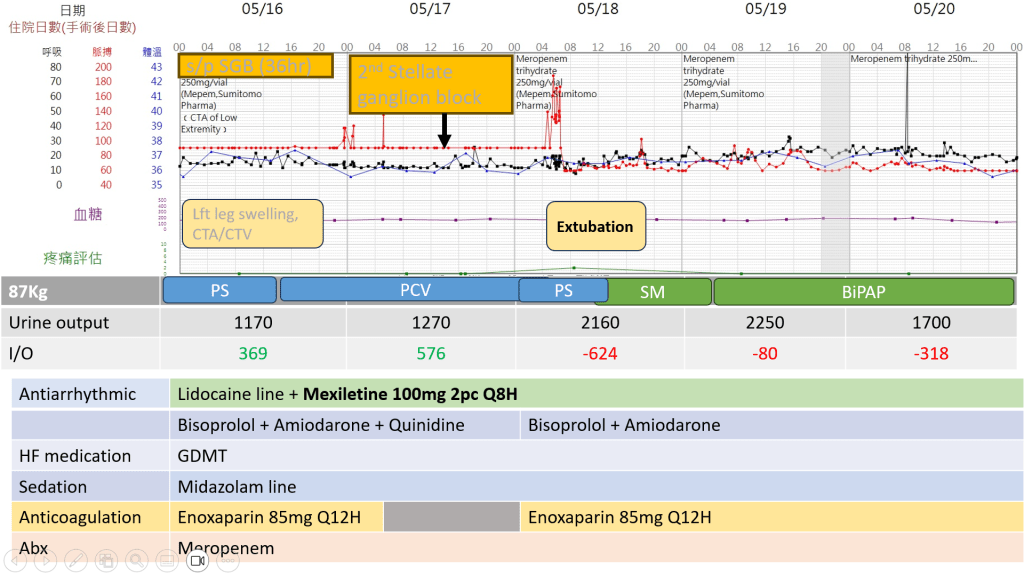This screenshot has width=1024, height=576.
Task: Pick the gray block in Anticoagulation row
Action: pos(448,517)
